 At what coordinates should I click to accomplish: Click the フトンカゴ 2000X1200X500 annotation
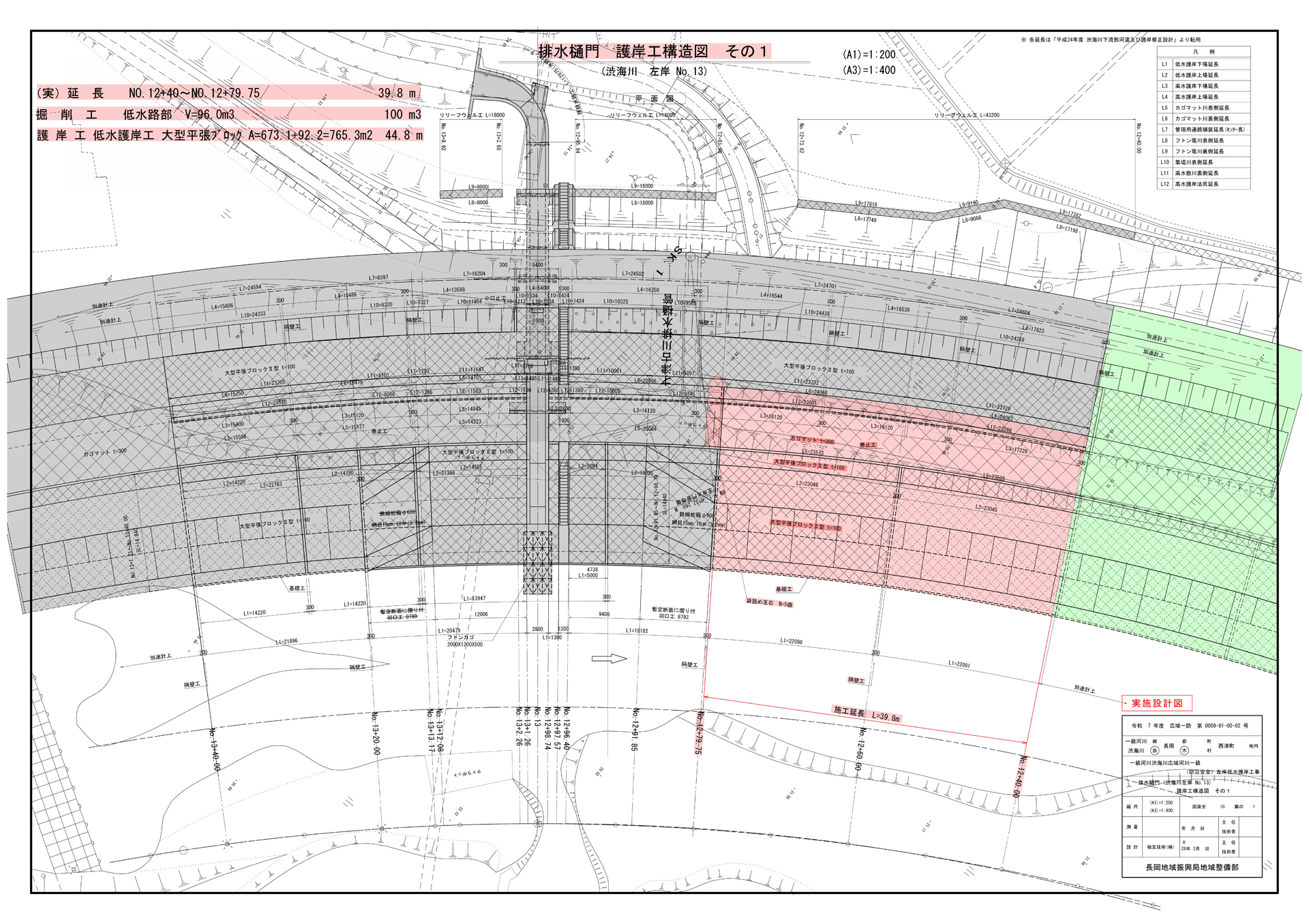point(464,641)
